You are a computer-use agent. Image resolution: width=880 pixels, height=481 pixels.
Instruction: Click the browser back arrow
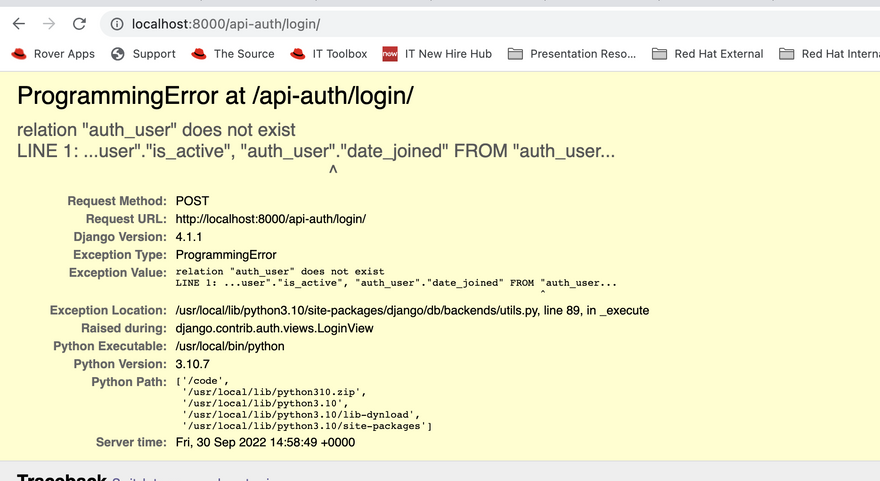click(19, 23)
